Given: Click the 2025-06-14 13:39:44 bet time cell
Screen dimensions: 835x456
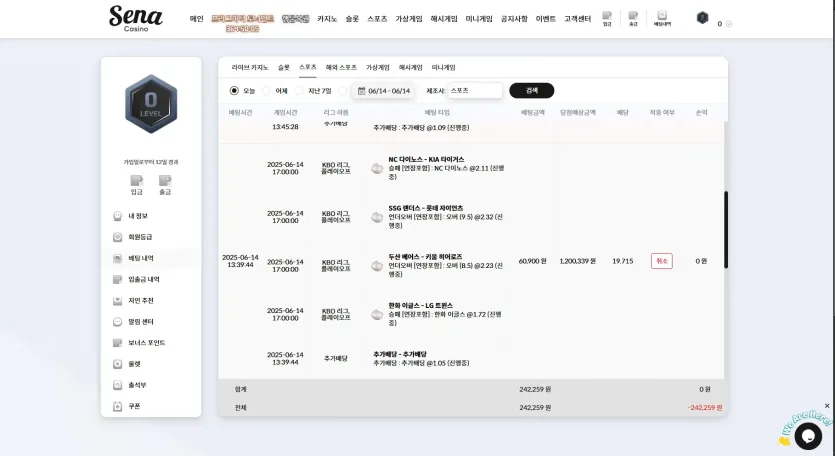Looking at the screenshot, I should pos(240,261).
